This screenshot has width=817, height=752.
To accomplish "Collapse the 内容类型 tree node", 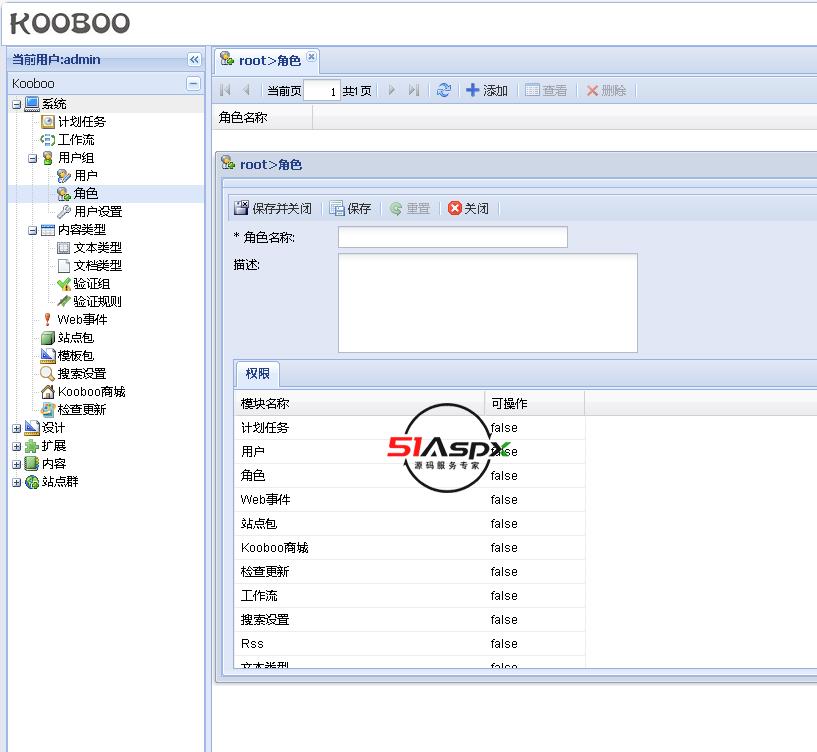I will (x=32, y=230).
